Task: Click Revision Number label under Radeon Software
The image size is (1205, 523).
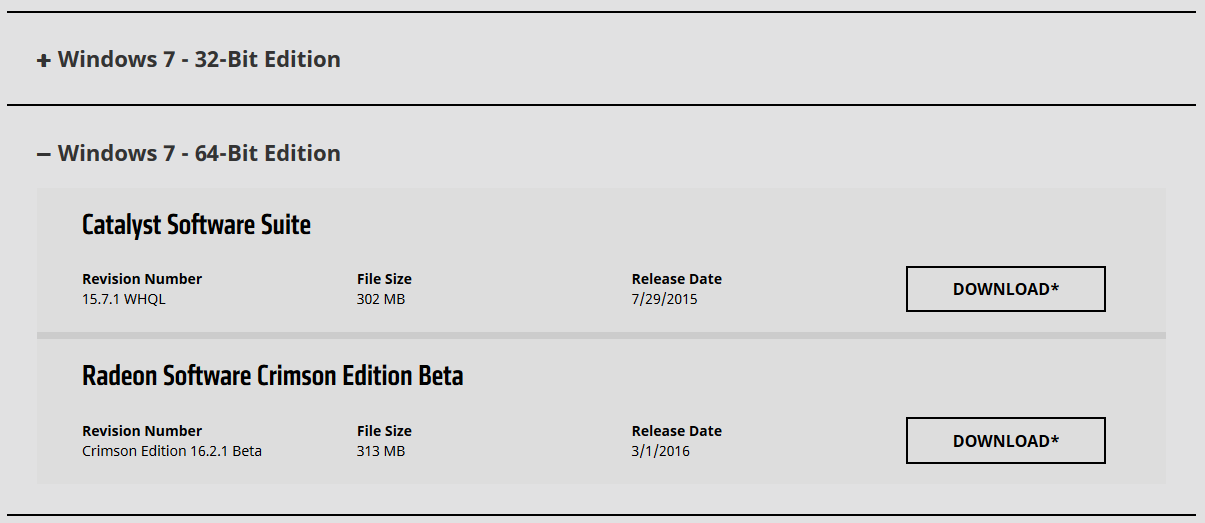Action: click(x=142, y=431)
